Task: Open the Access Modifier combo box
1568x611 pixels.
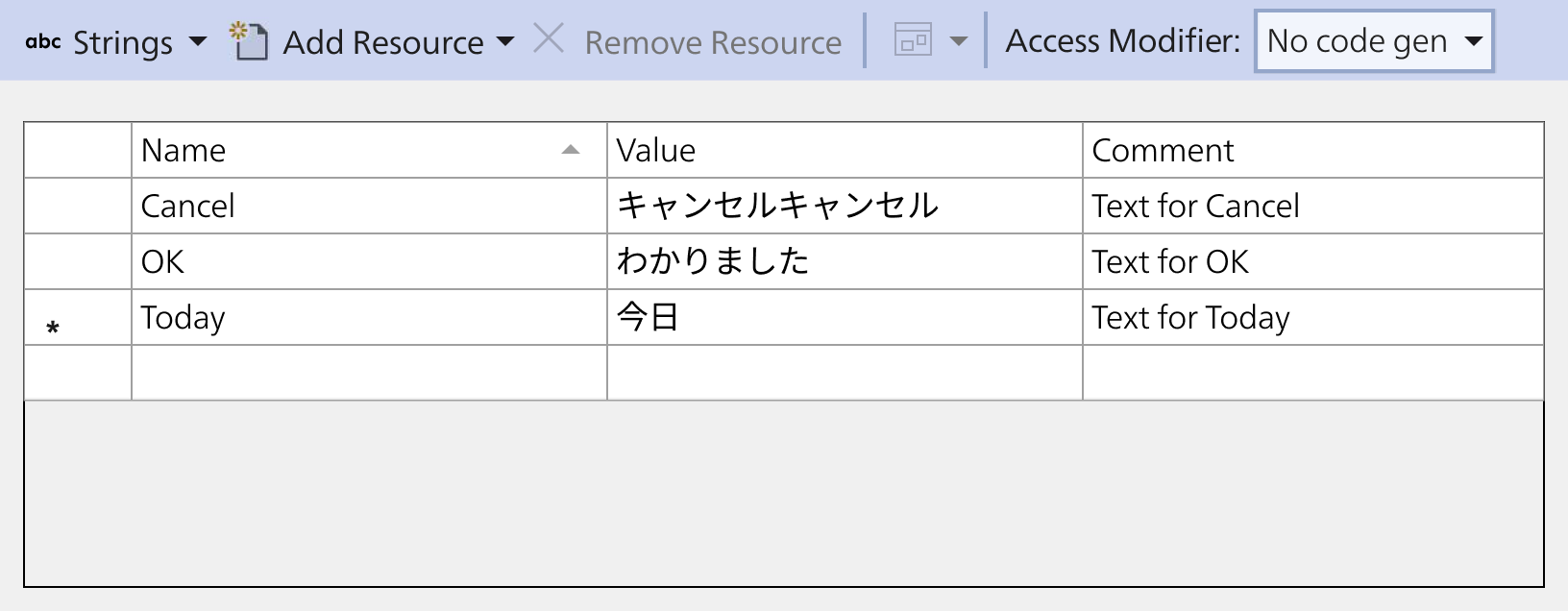Action: point(1374,41)
